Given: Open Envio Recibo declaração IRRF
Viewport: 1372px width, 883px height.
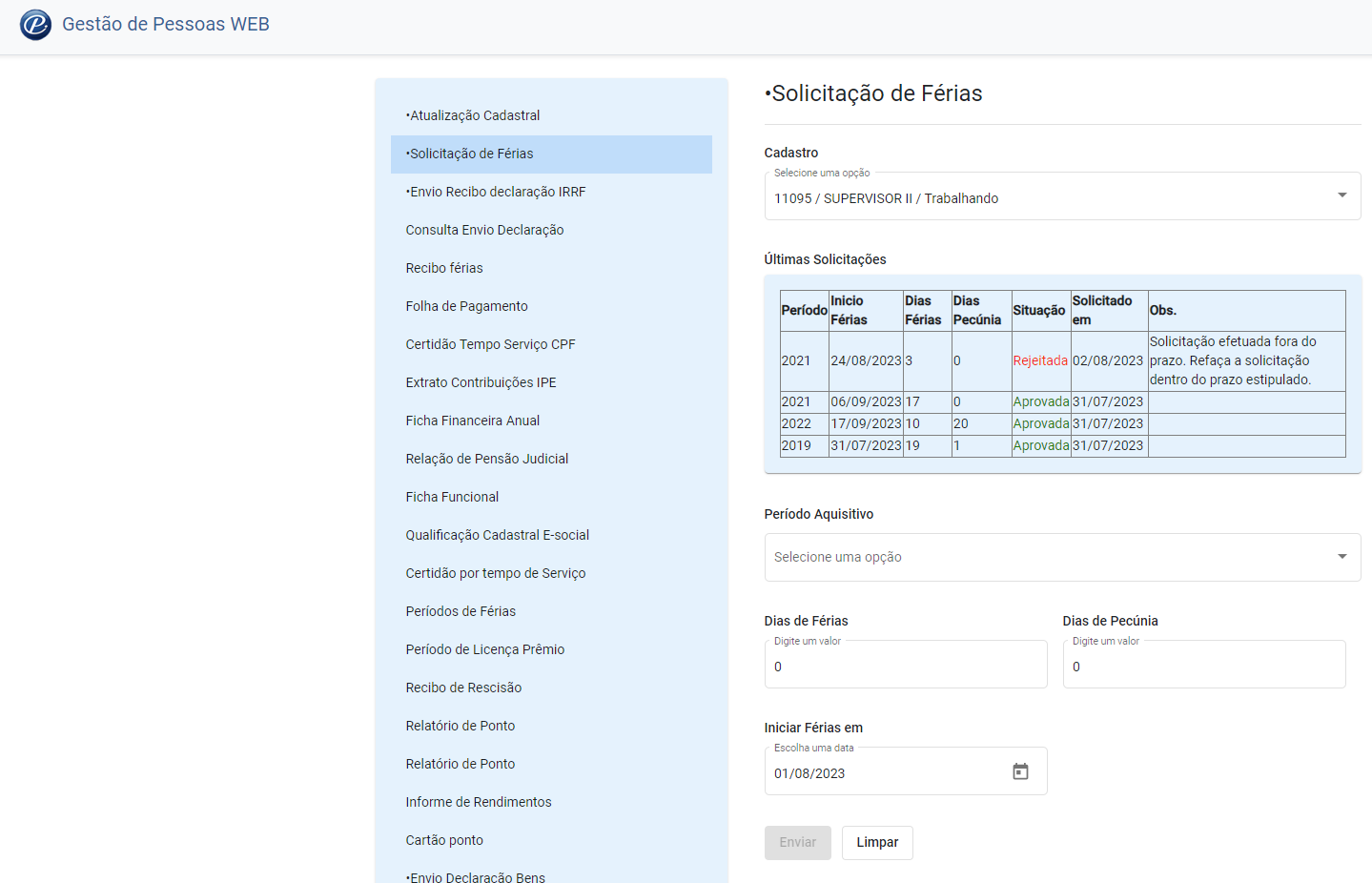Looking at the screenshot, I should coord(551,192).
